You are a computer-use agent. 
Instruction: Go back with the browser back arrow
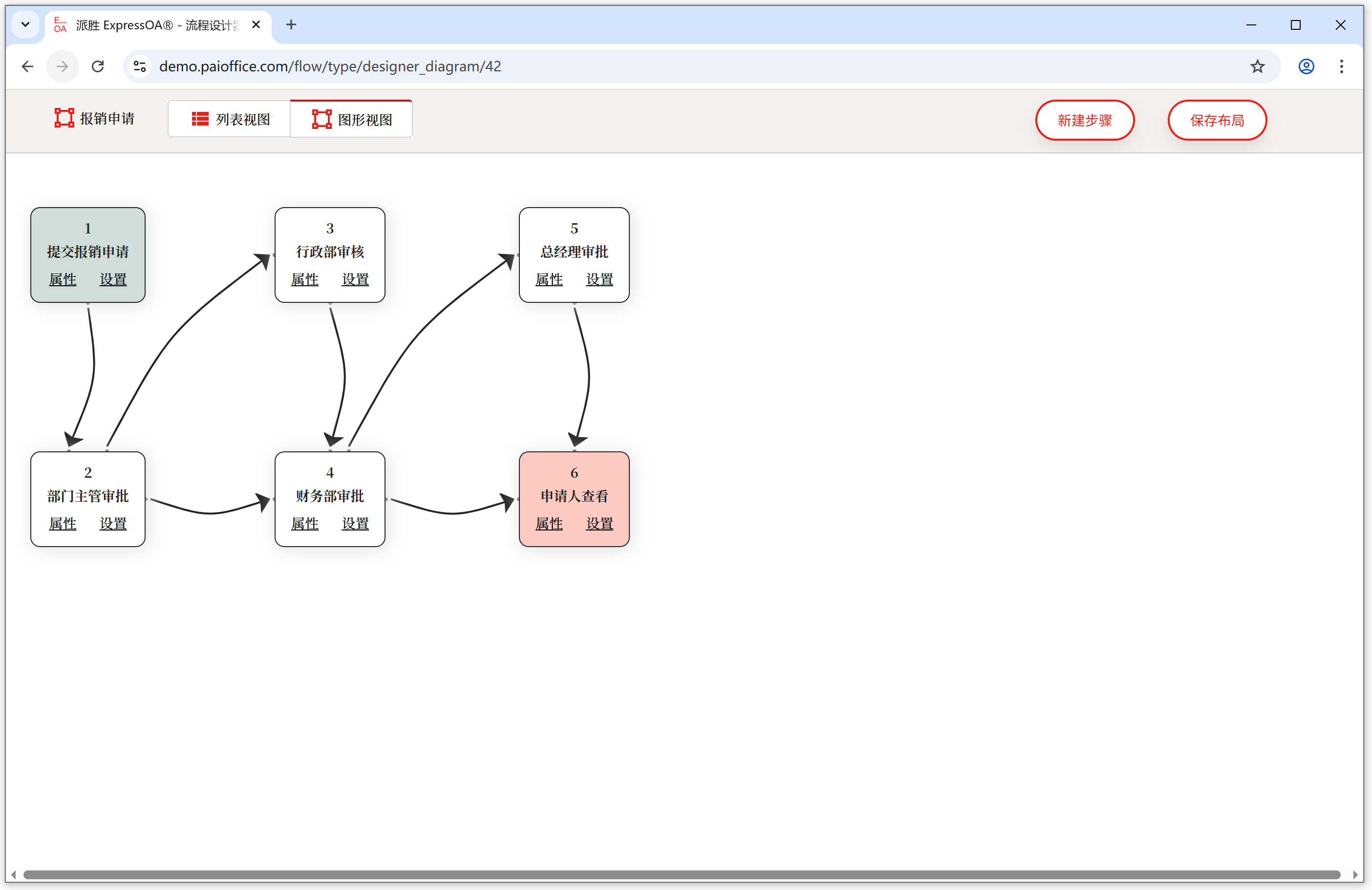pyautogui.click(x=28, y=66)
